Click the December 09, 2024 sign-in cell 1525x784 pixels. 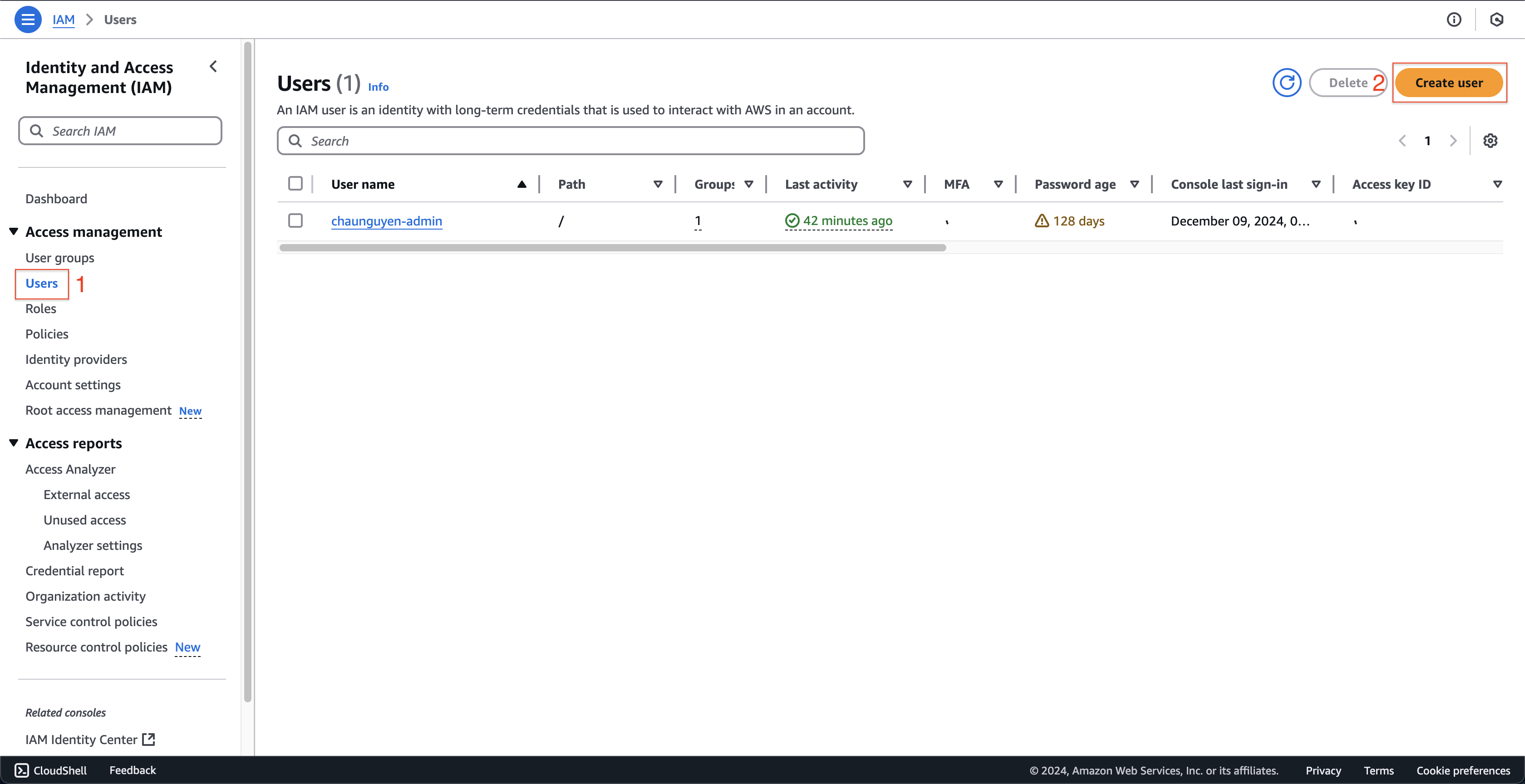point(1240,220)
